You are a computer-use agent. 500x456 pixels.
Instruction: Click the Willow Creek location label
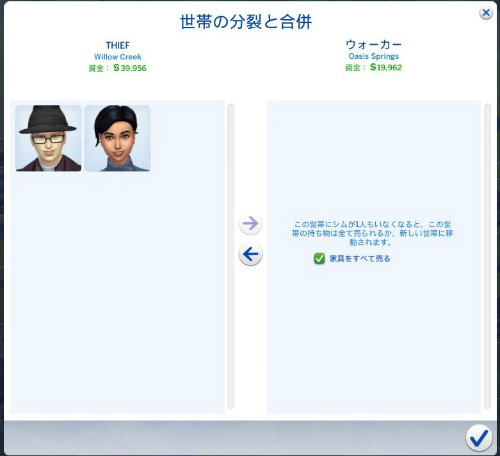click(x=118, y=57)
